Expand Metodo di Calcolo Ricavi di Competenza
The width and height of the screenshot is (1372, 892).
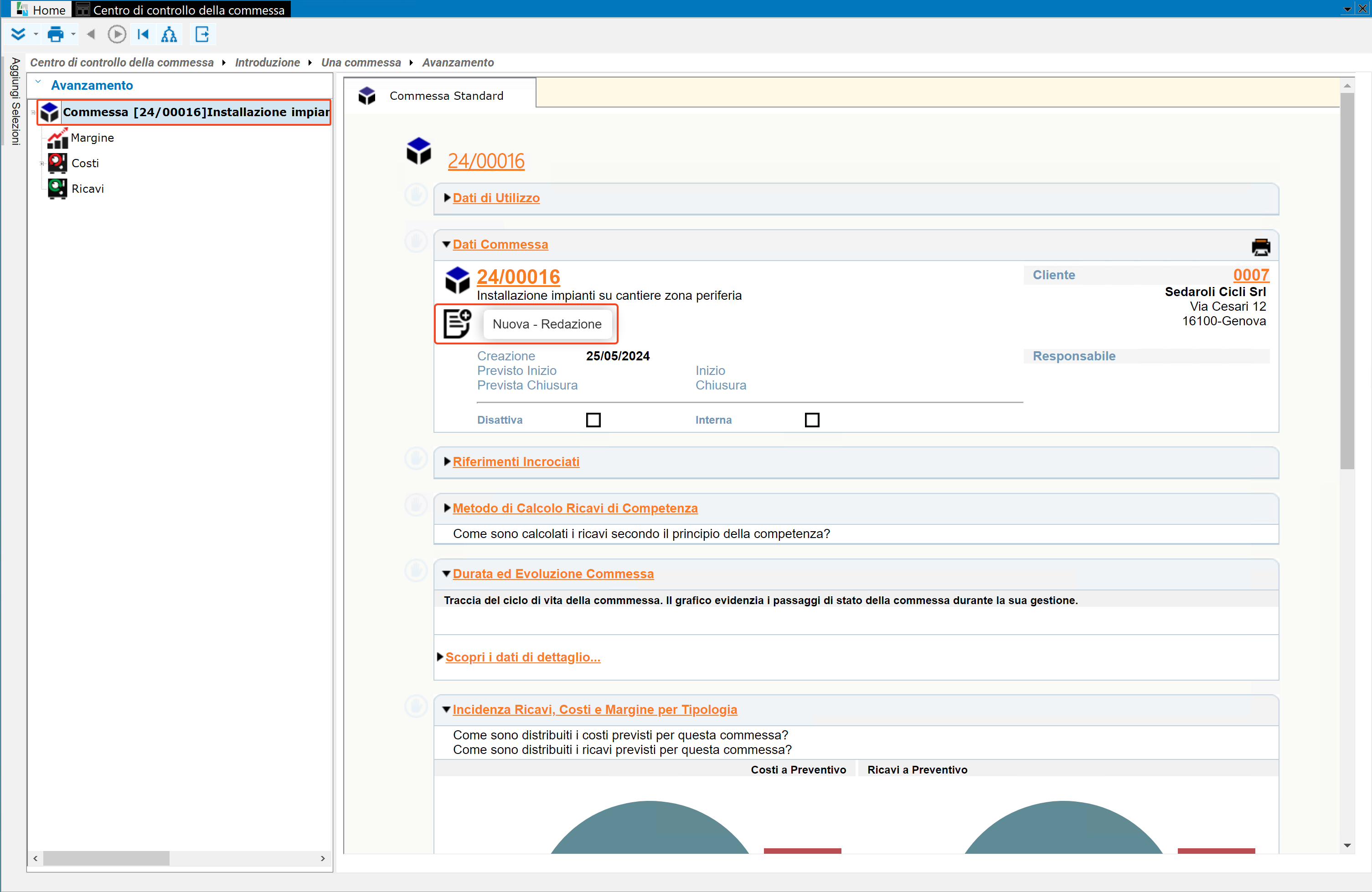(x=447, y=508)
